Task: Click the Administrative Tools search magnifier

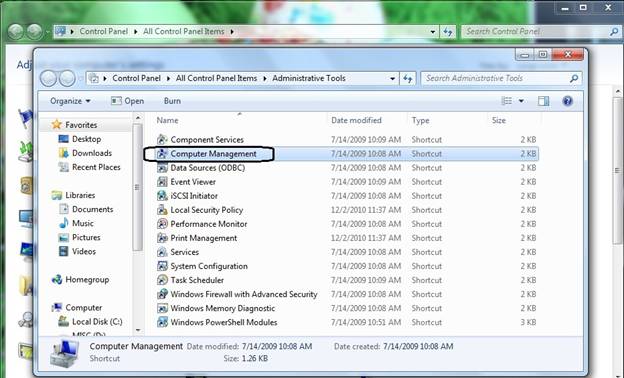Action: click(573, 78)
